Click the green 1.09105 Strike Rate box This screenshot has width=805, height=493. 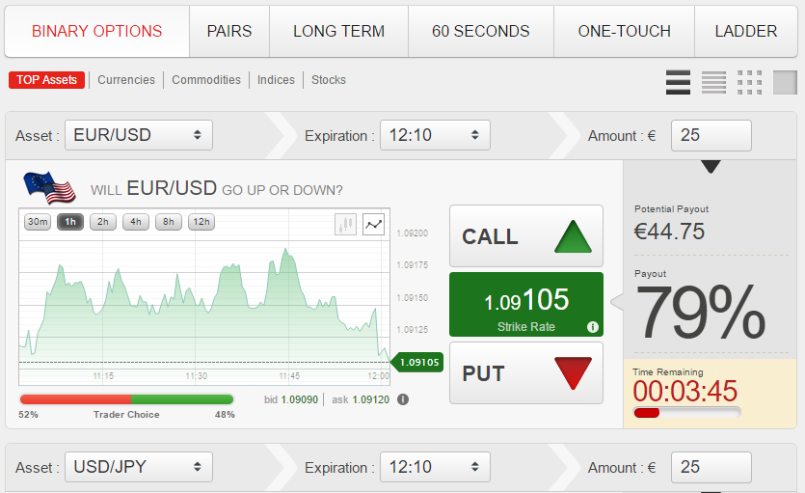[526, 305]
